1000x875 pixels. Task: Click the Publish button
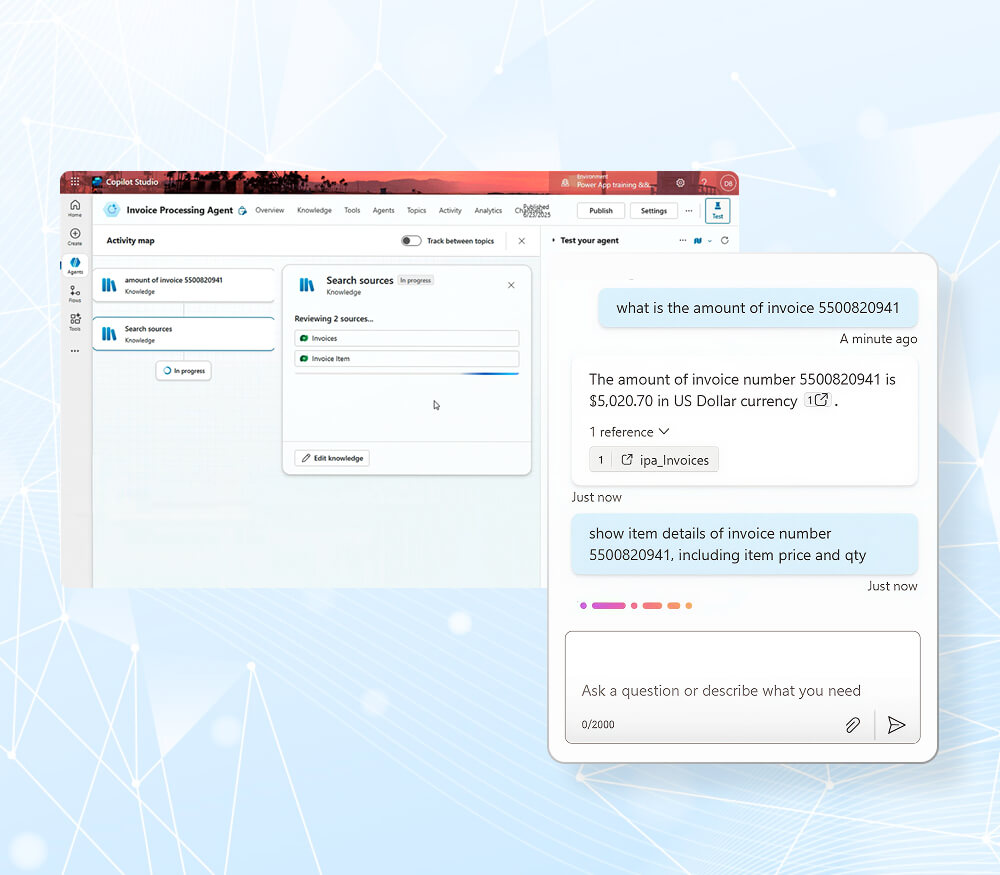pyautogui.click(x=601, y=211)
